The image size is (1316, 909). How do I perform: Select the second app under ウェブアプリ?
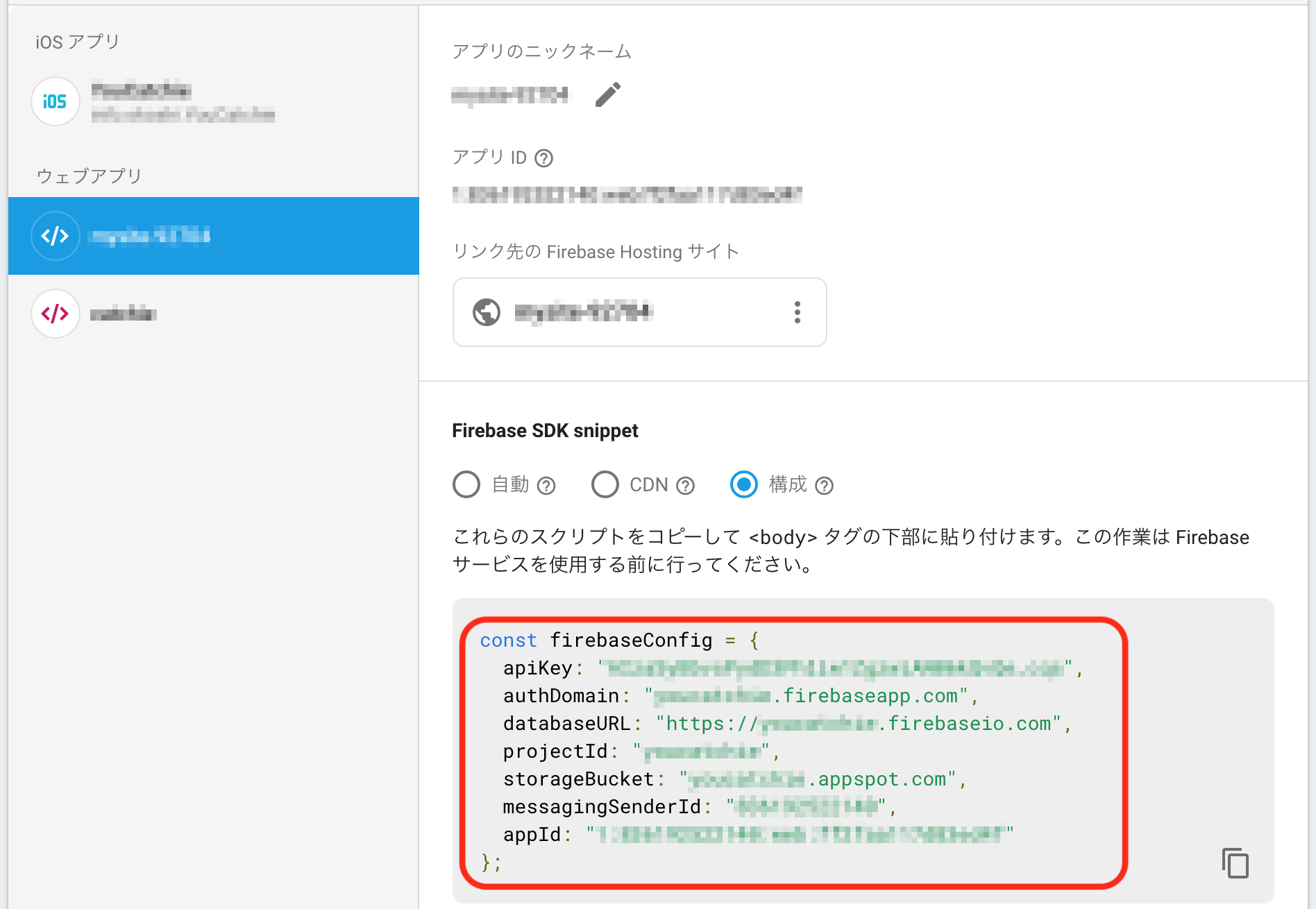coord(122,314)
